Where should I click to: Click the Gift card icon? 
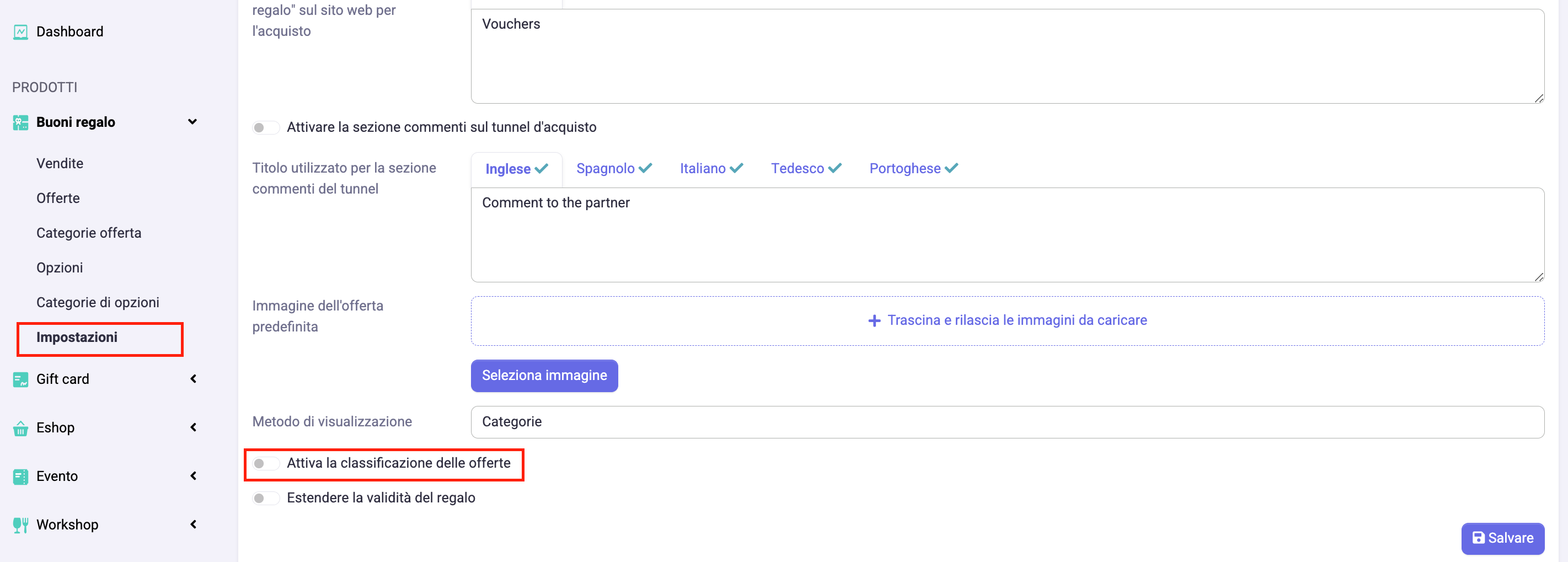pos(20,379)
